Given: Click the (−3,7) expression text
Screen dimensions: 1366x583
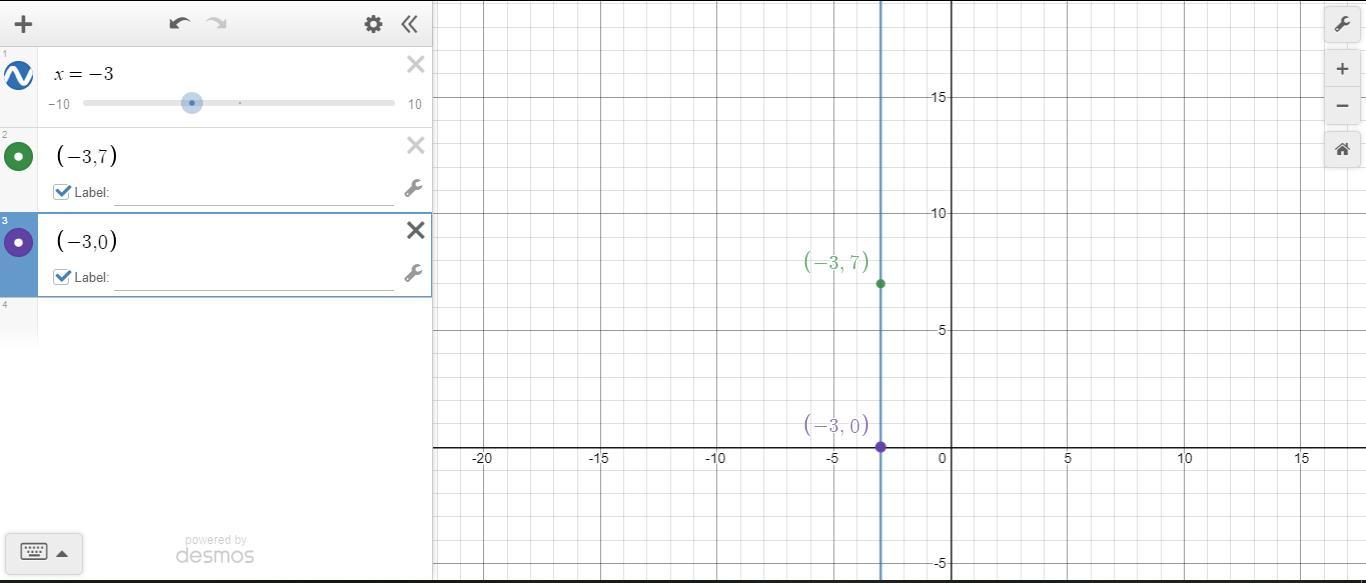Looking at the screenshot, I should [x=87, y=155].
